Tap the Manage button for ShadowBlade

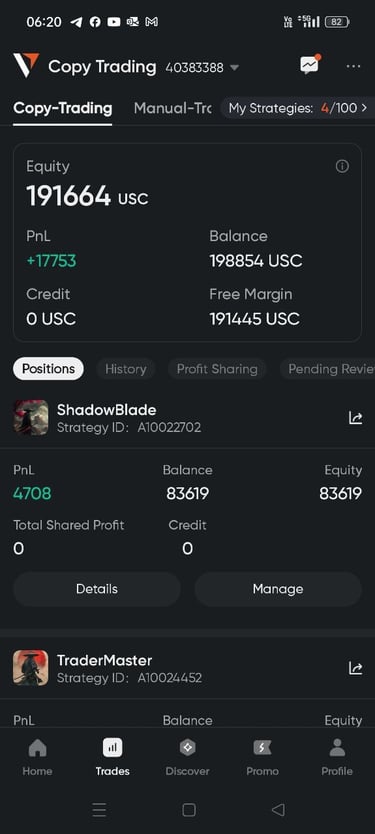(x=278, y=589)
